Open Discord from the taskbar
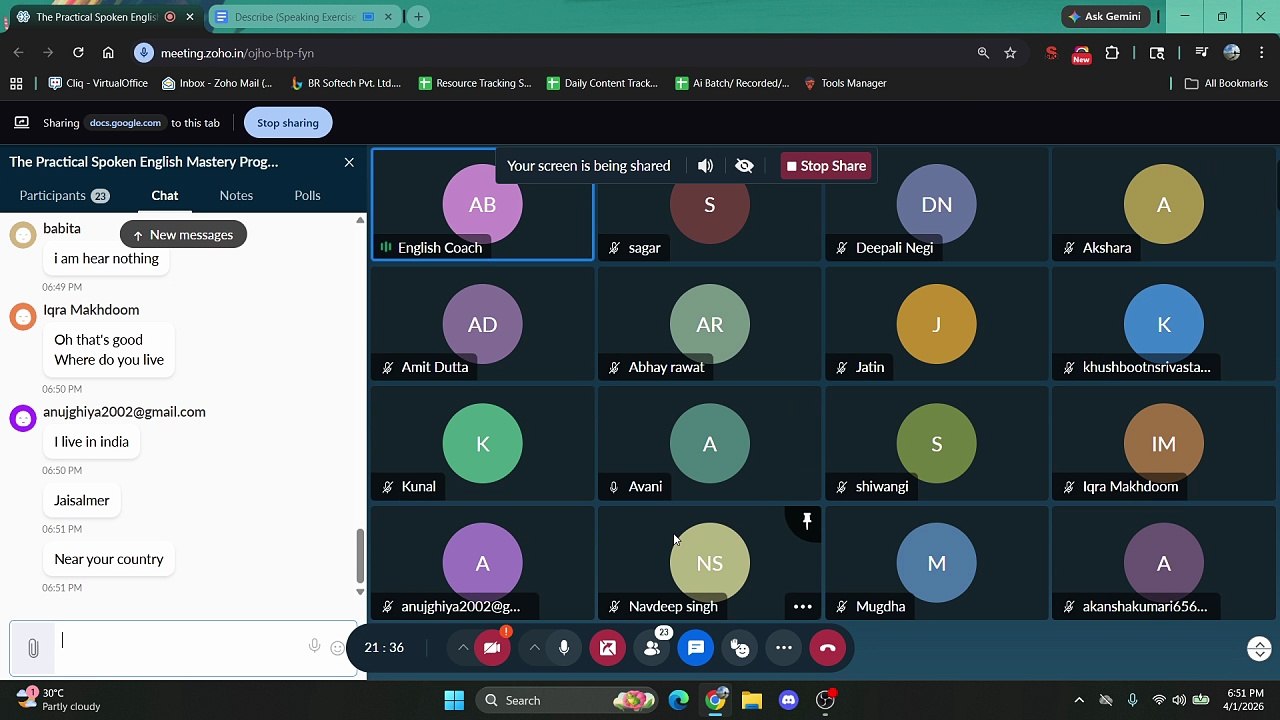The image size is (1280, 720). tap(788, 700)
